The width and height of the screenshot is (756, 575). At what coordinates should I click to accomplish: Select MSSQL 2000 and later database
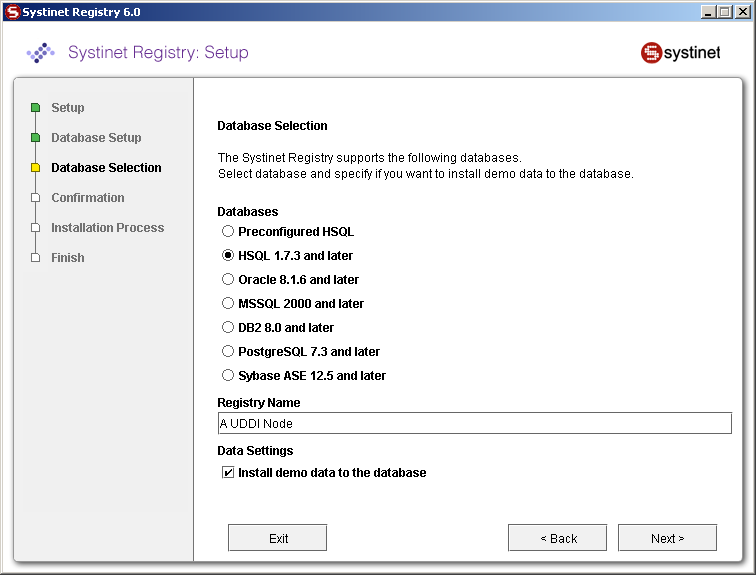228,304
